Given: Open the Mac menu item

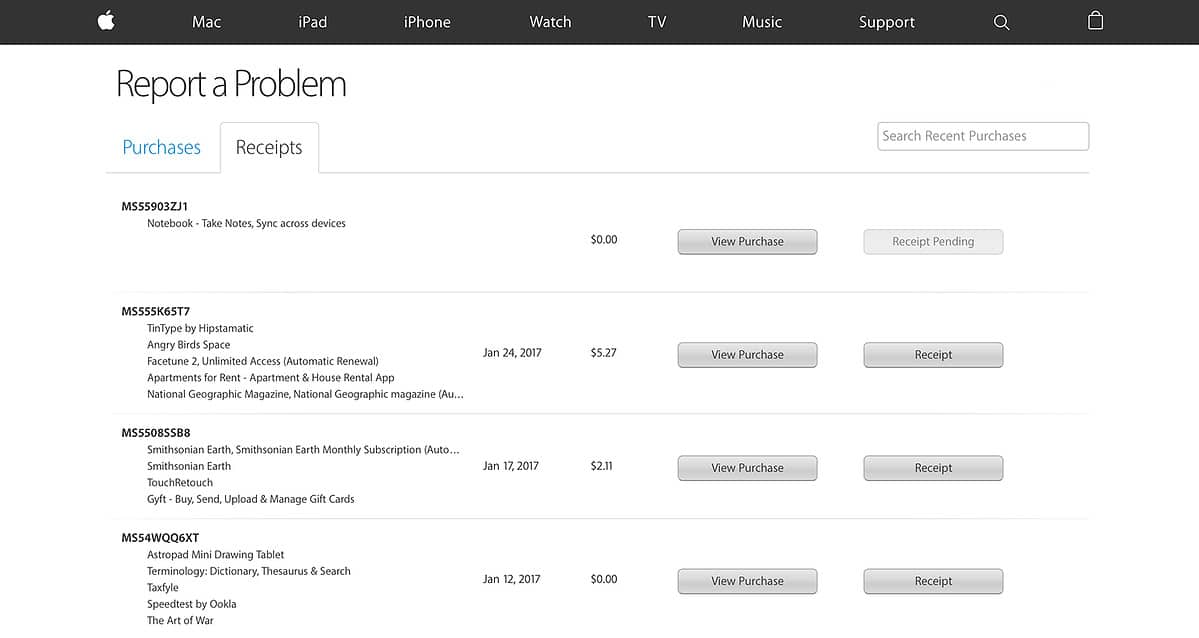Looking at the screenshot, I should tap(206, 22).
